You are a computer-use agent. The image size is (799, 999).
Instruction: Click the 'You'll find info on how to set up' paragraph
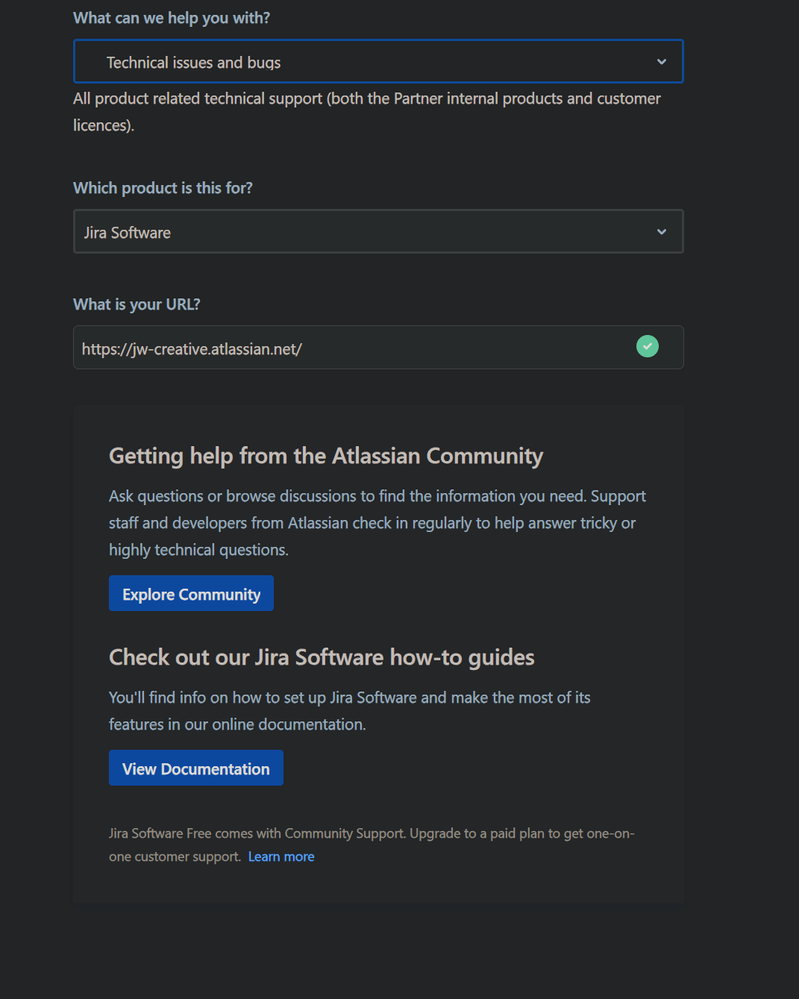coord(350,711)
